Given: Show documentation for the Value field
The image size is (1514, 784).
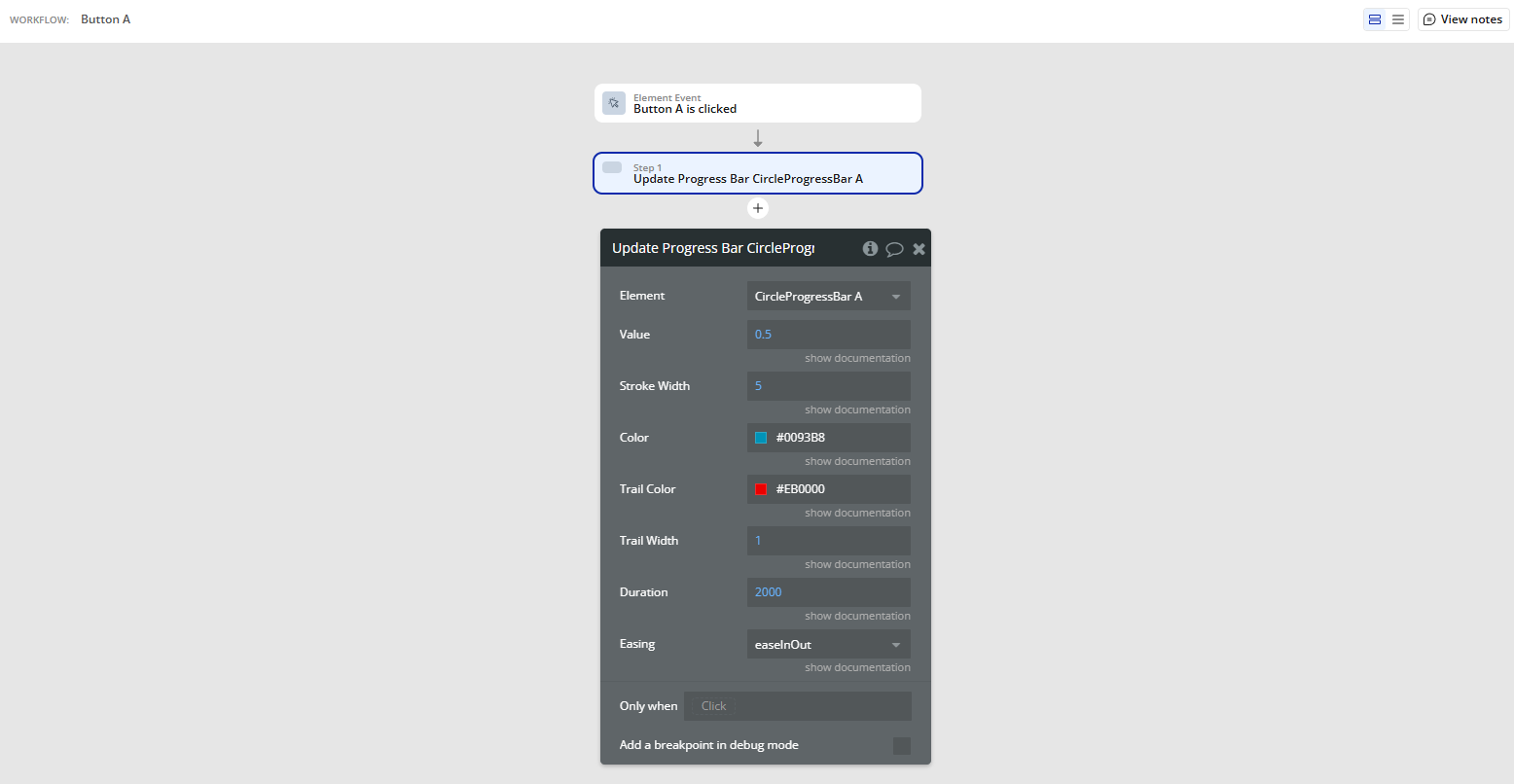Looking at the screenshot, I should click(x=856, y=358).
